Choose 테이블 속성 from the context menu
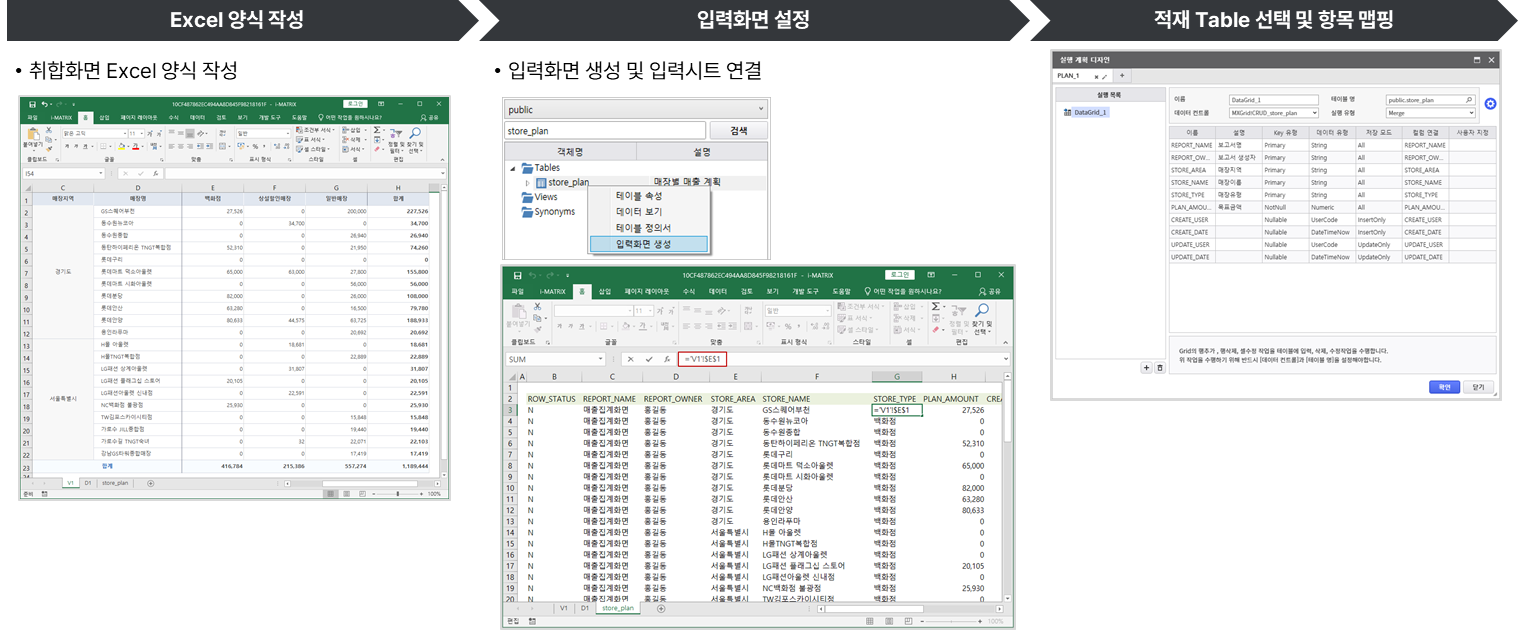Viewport: 1518px width, 630px height. [638, 196]
